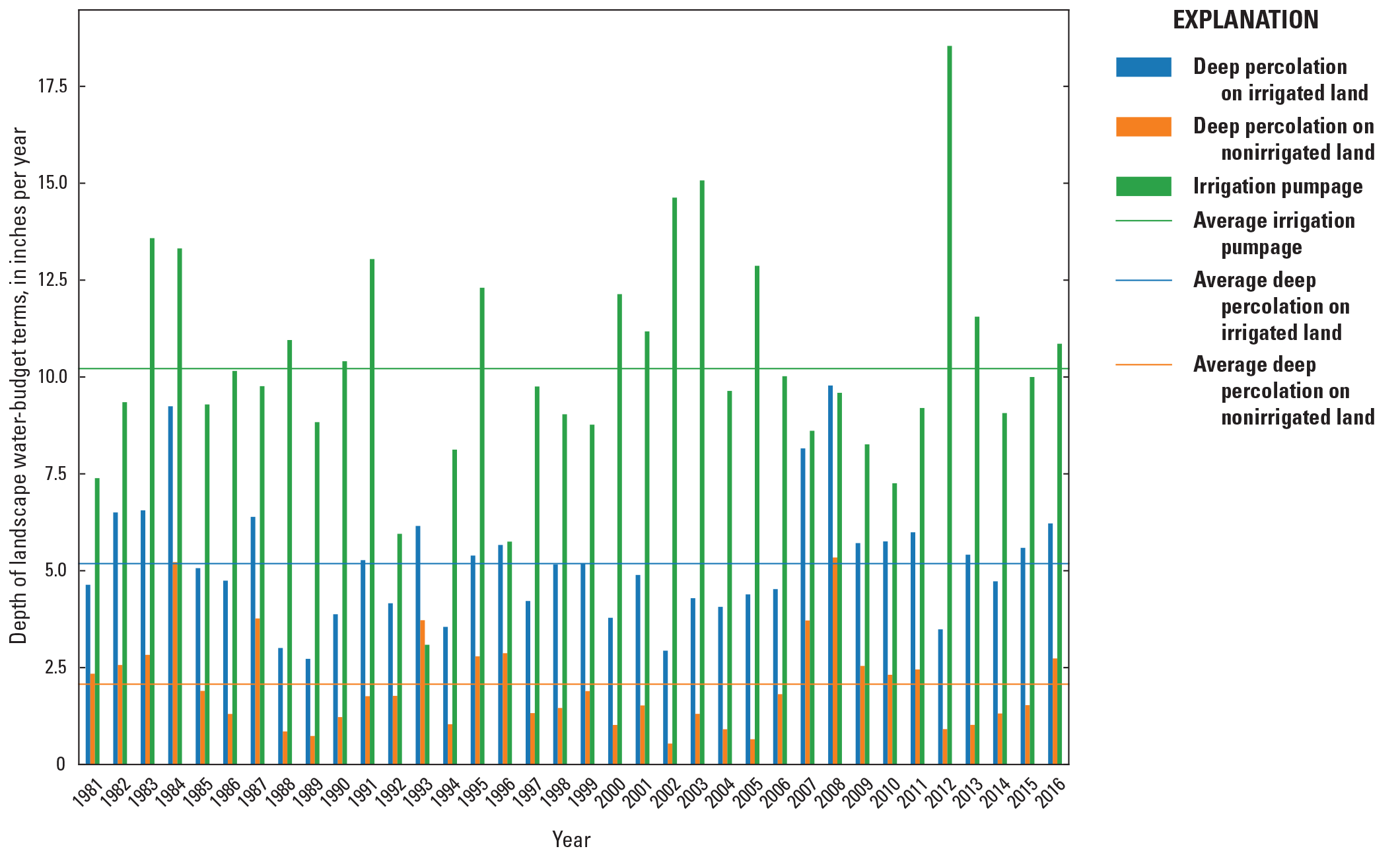1400x857 pixels.
Task: Click the green average irrigation pumpage legend line
Action: coord(1143,221)
